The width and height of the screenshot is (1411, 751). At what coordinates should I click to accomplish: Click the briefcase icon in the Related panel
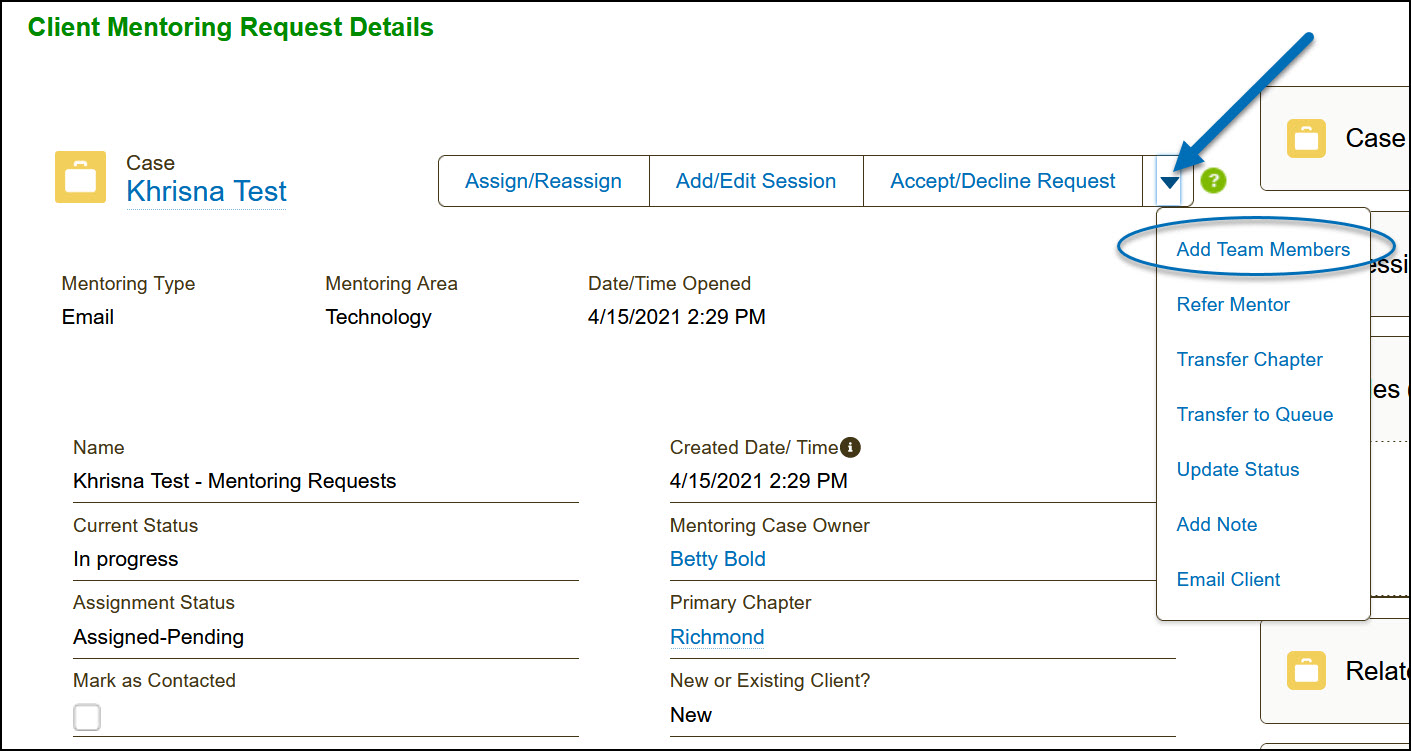pyautogui.click(x=1306, y=670)
